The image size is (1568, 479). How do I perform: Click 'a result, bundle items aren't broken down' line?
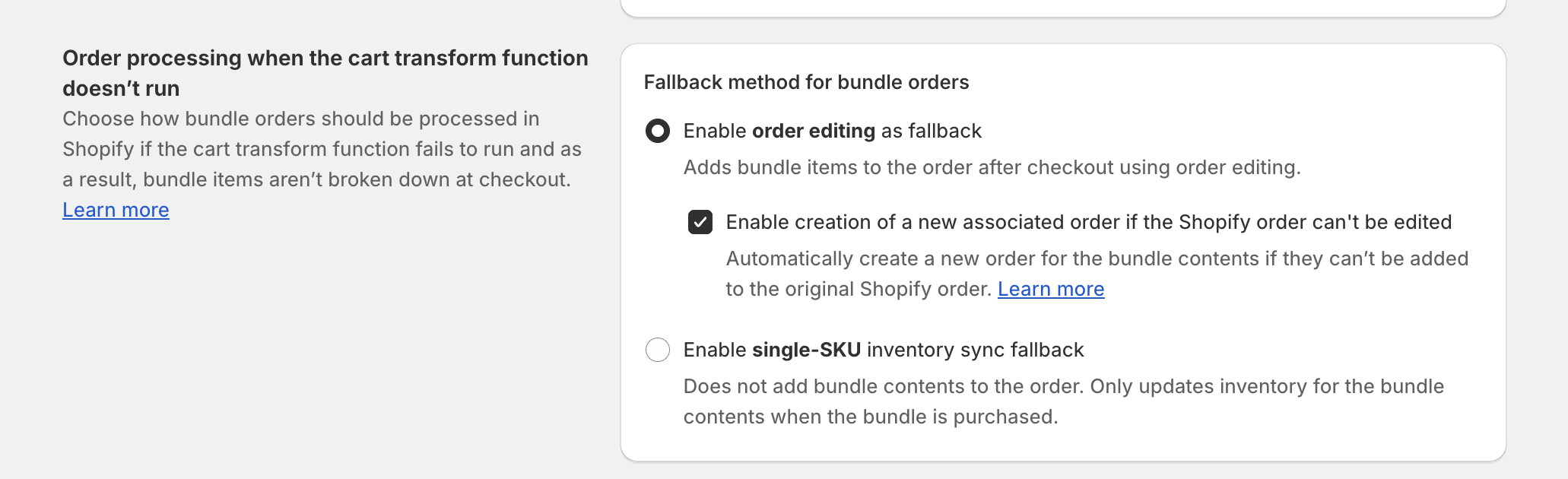click(x=316, y=179)
